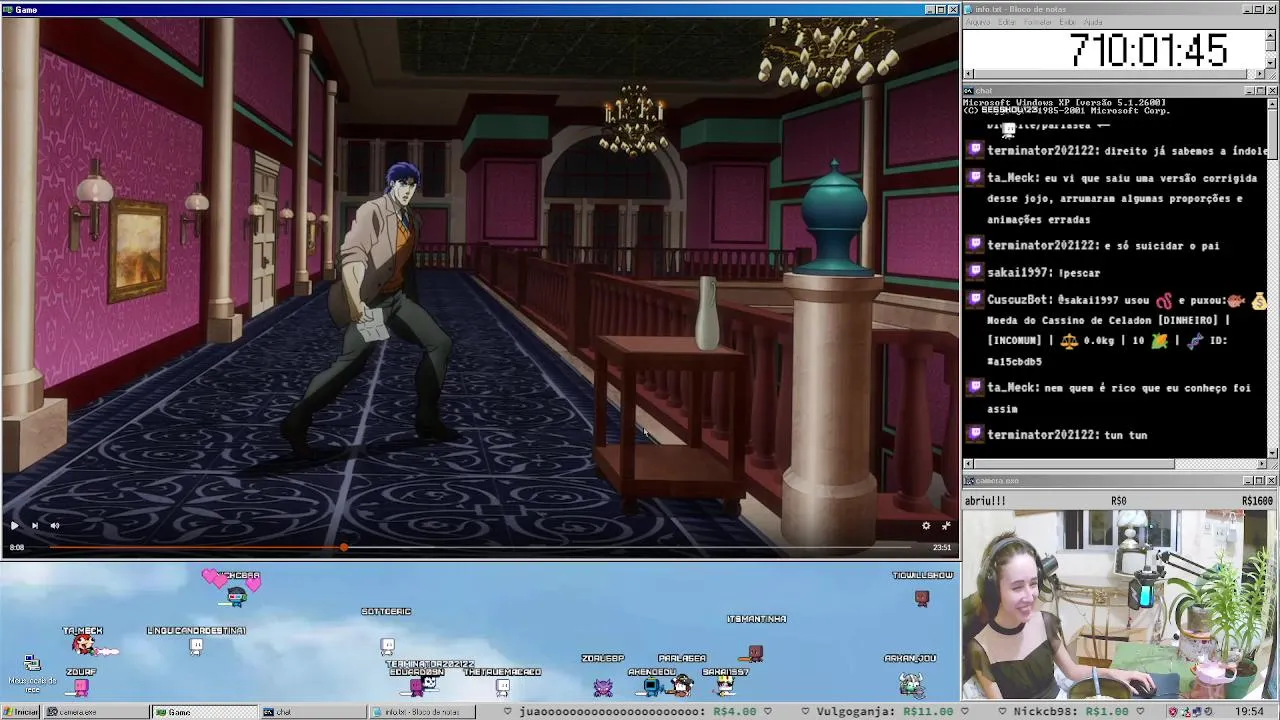This screenshot has height=720, width=1280.
Task: Click the chat window scroll up arrow
Action: click(1272, 103)
